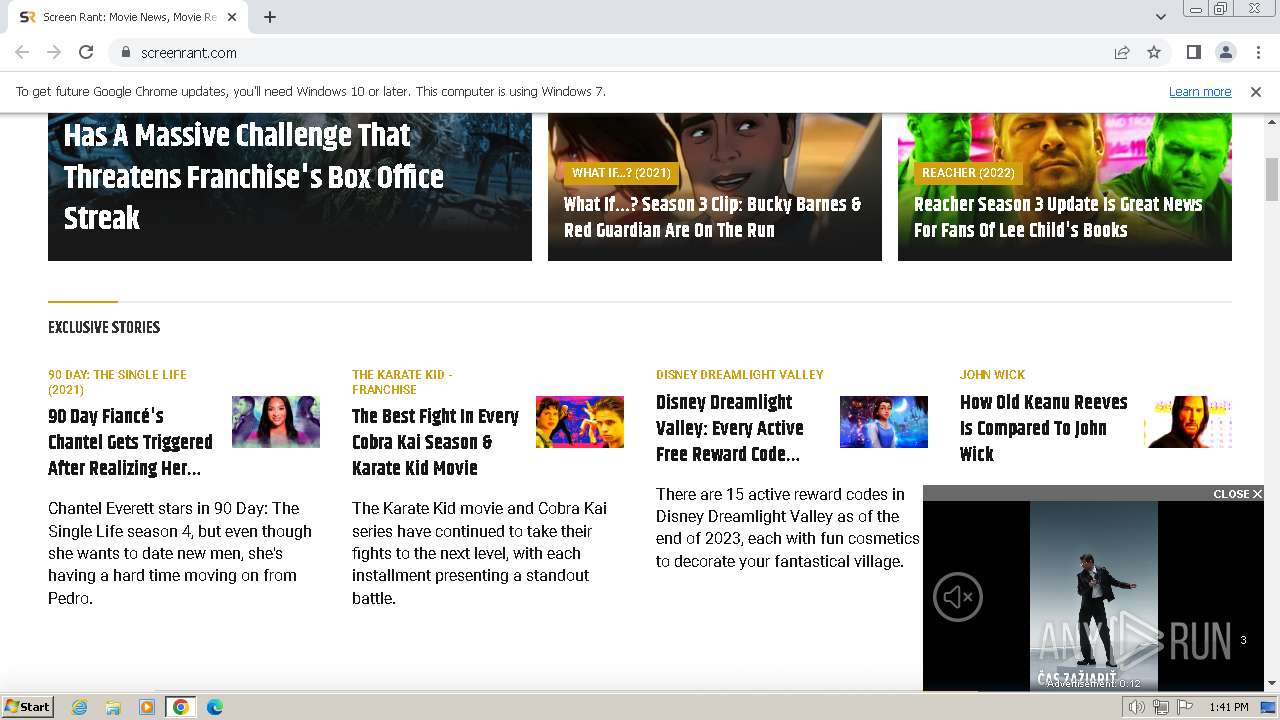
Task: Click the Disney Dreamlight Valley category
Action: click(x=740, y=375)
